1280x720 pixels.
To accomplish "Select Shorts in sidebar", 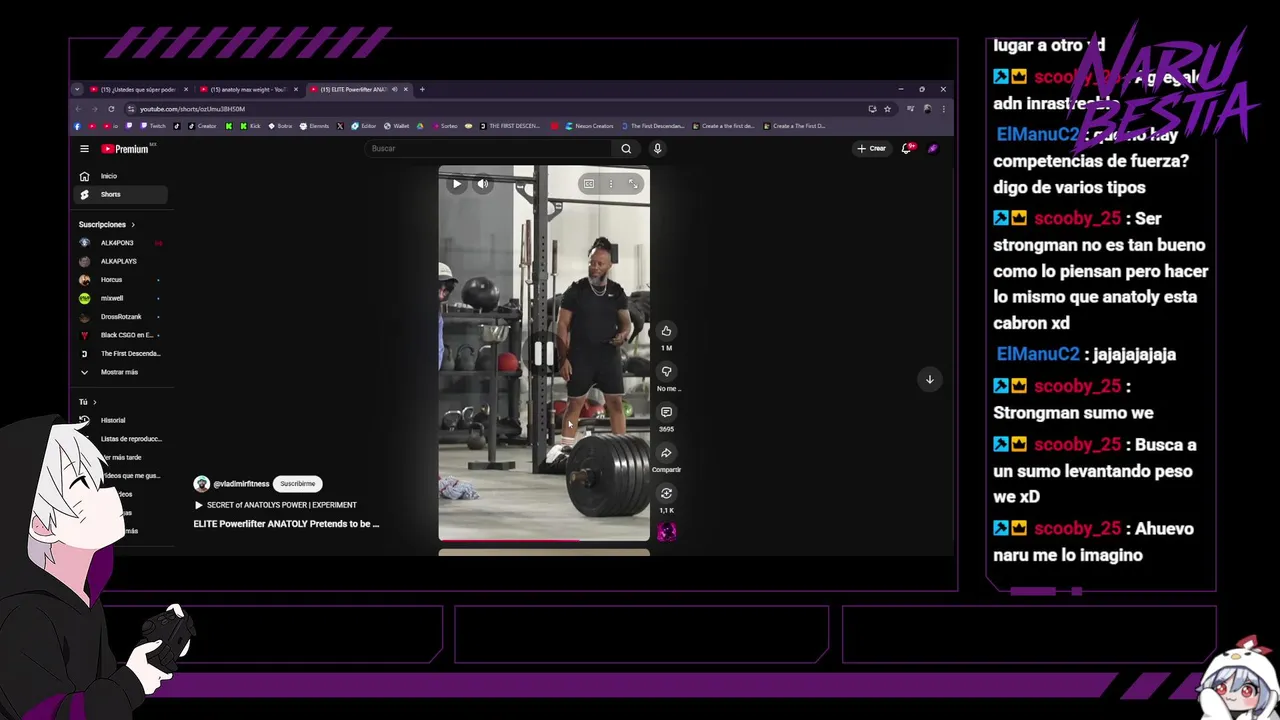I will [120, 195].
